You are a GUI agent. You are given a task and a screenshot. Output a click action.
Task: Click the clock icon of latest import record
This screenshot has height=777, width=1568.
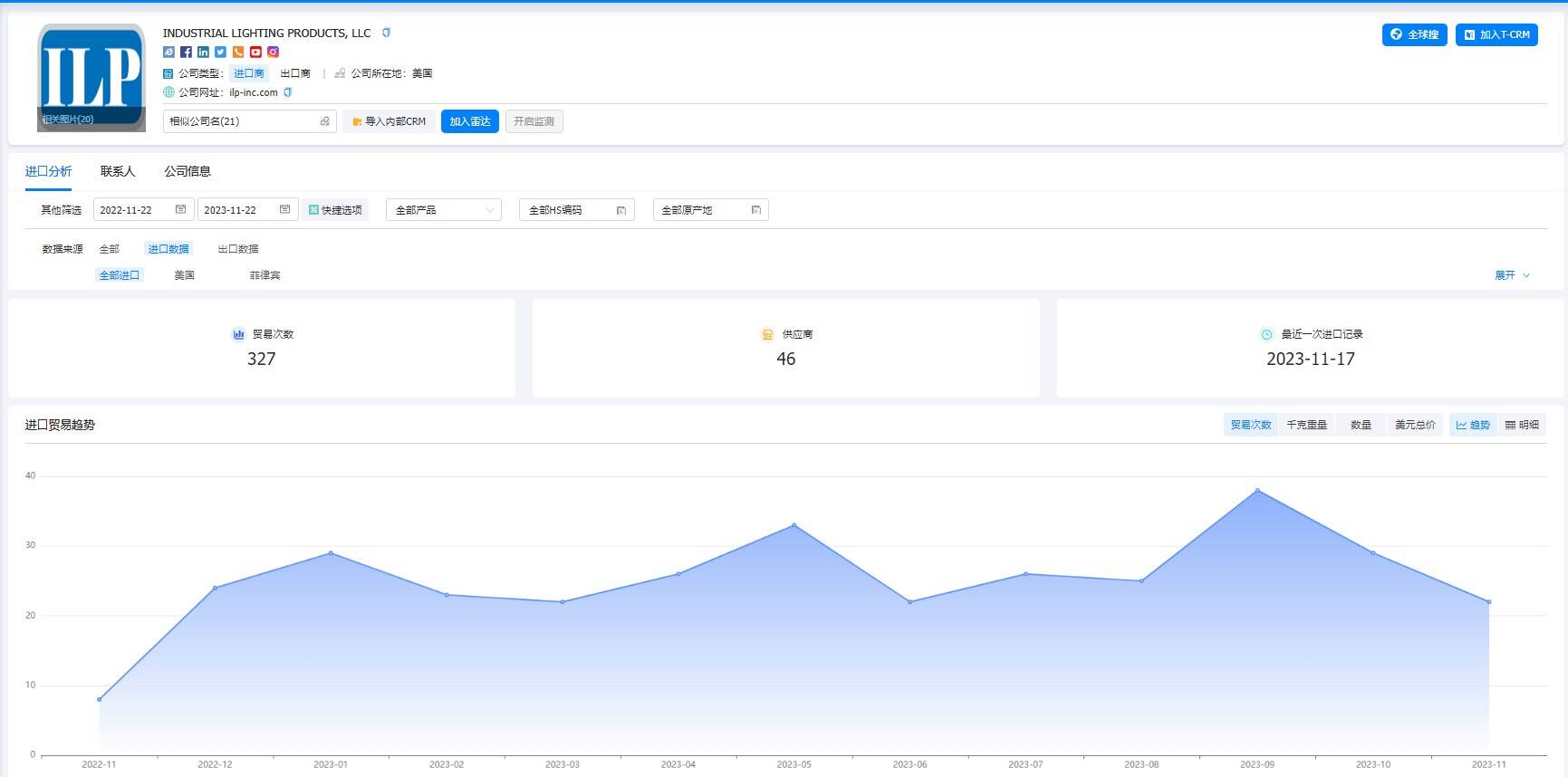click(1266, 334)
